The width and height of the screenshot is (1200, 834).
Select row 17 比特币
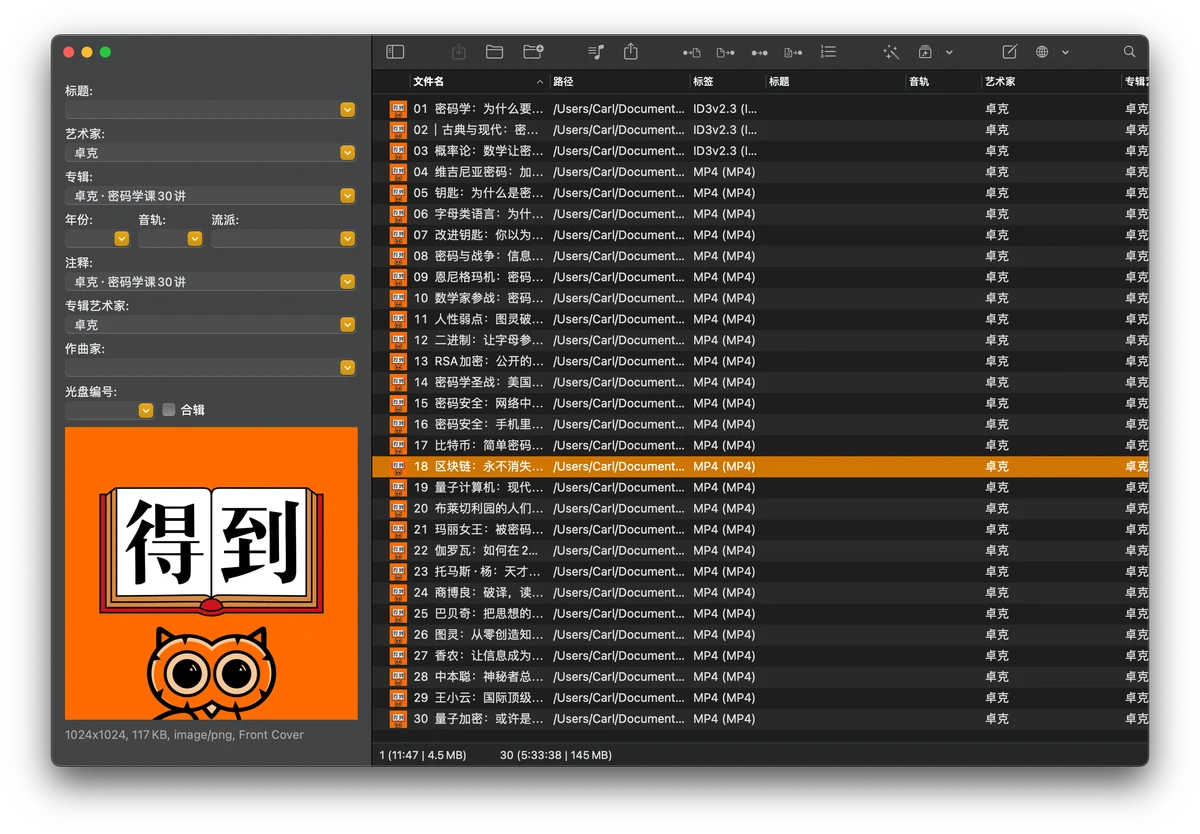[x=760, y=445]
